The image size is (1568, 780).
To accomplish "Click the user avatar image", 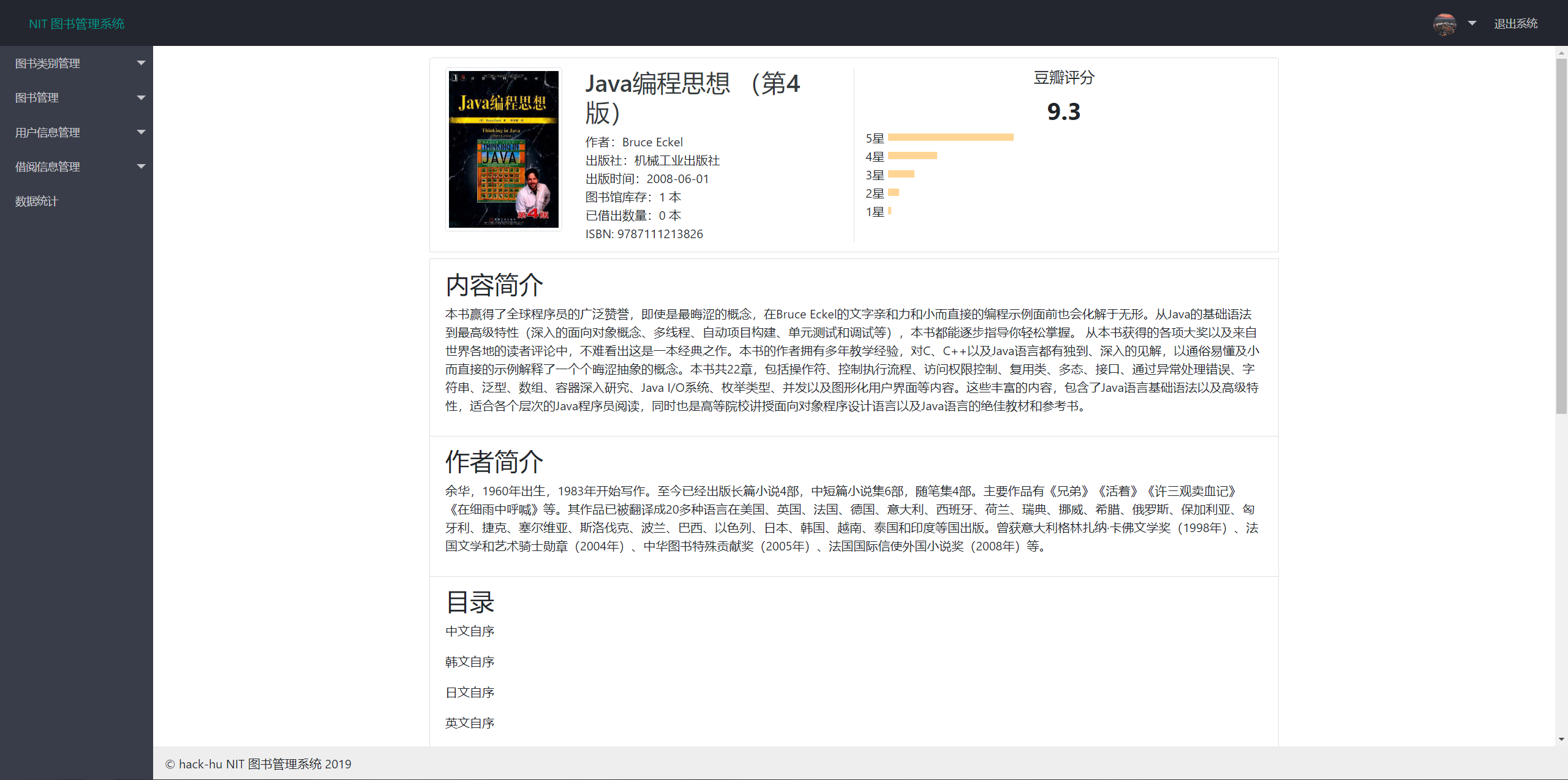I will 1444,24.
